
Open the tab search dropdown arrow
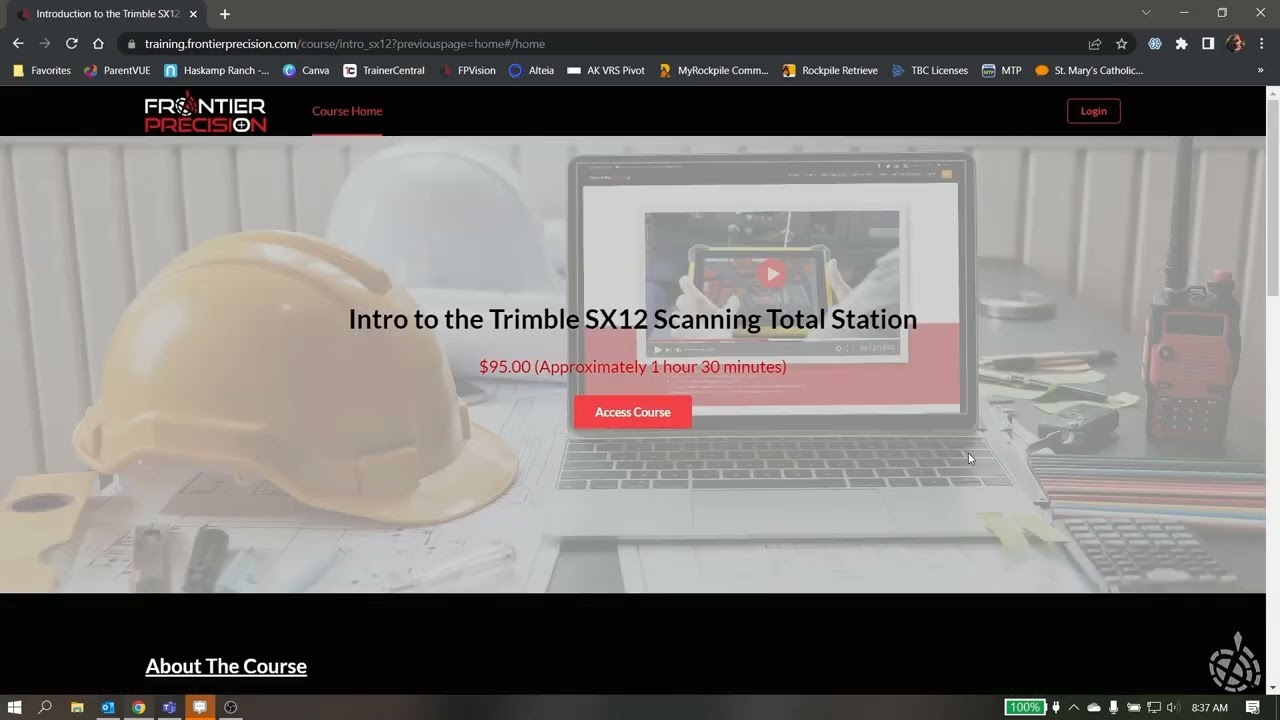pos(1146,13)
